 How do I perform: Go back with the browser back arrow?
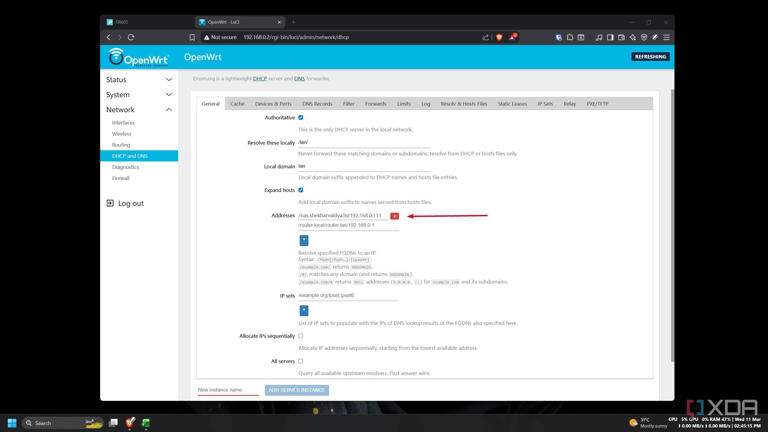pos(109,37)
